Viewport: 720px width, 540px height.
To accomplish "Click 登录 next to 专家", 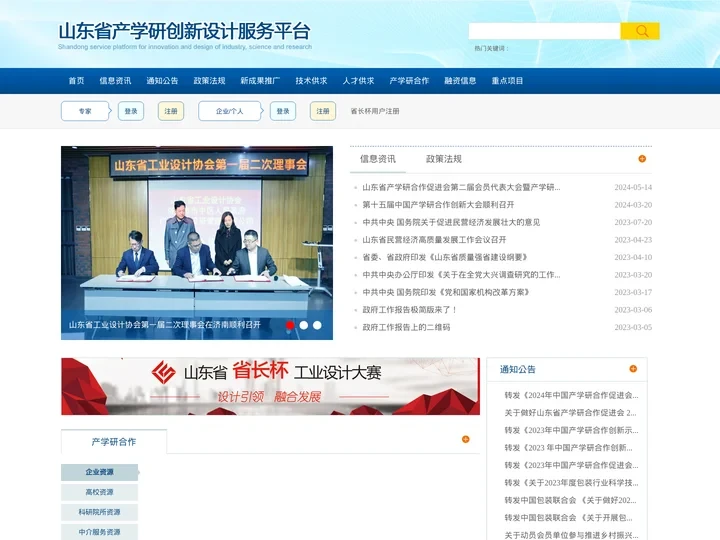I will (131, 111).
